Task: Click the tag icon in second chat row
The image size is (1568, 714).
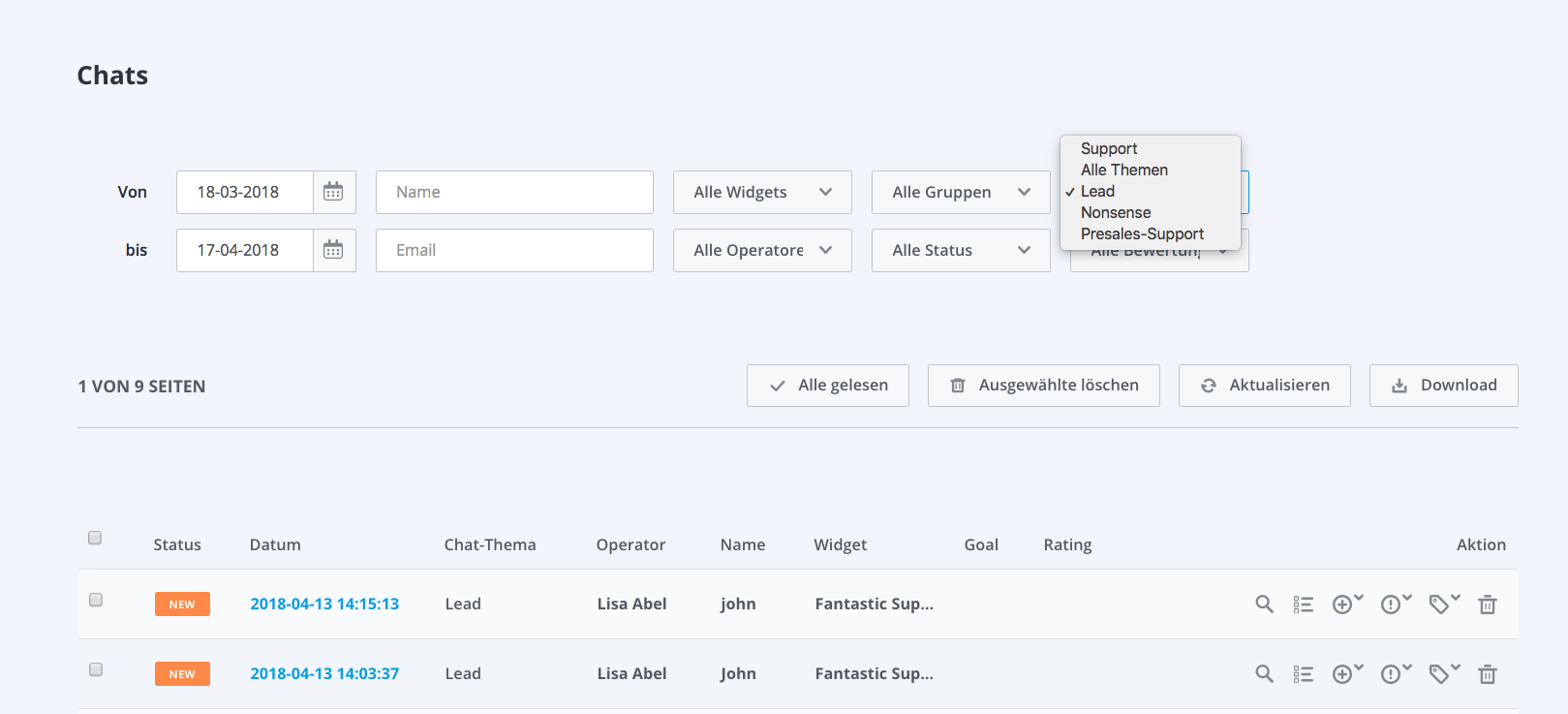Action: [x=1442, y=674]
